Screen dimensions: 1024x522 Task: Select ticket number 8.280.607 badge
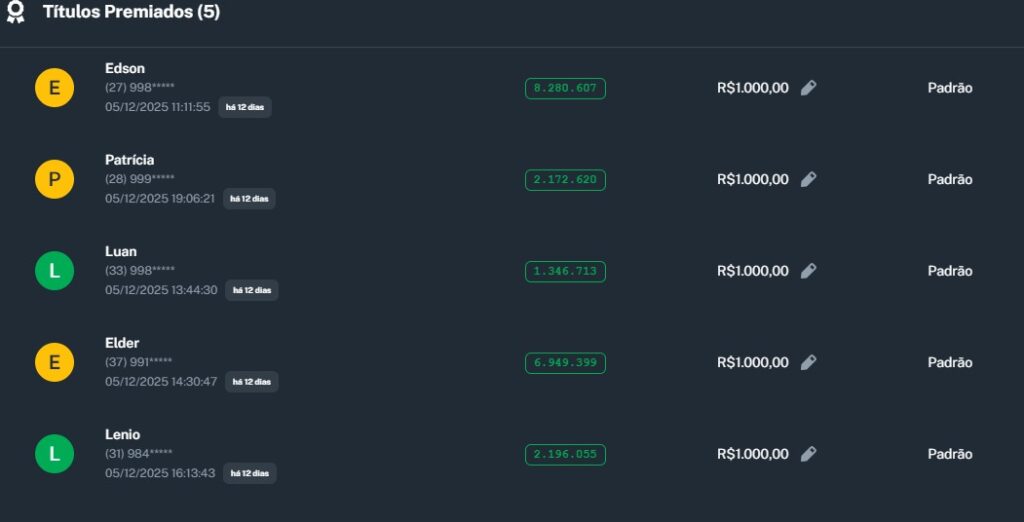point(565,88)
